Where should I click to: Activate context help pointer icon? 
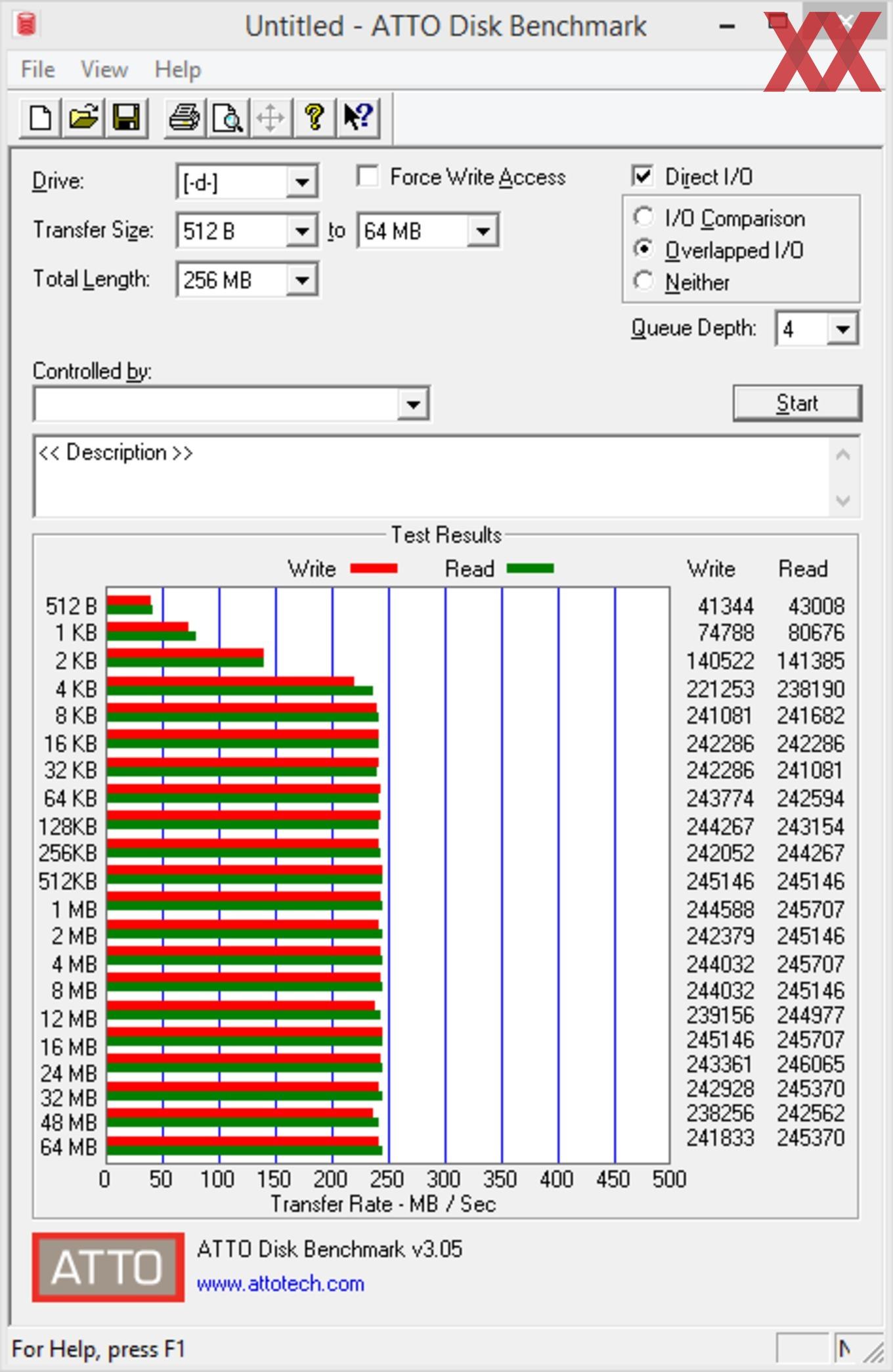click(x=358, y=118)
